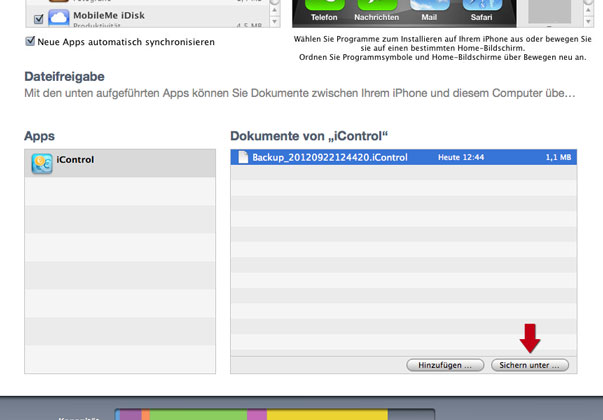Click the Nachrichten icon on iPhone dock
The height and width of the screenshot is (420, 603).
click(377, 5)
